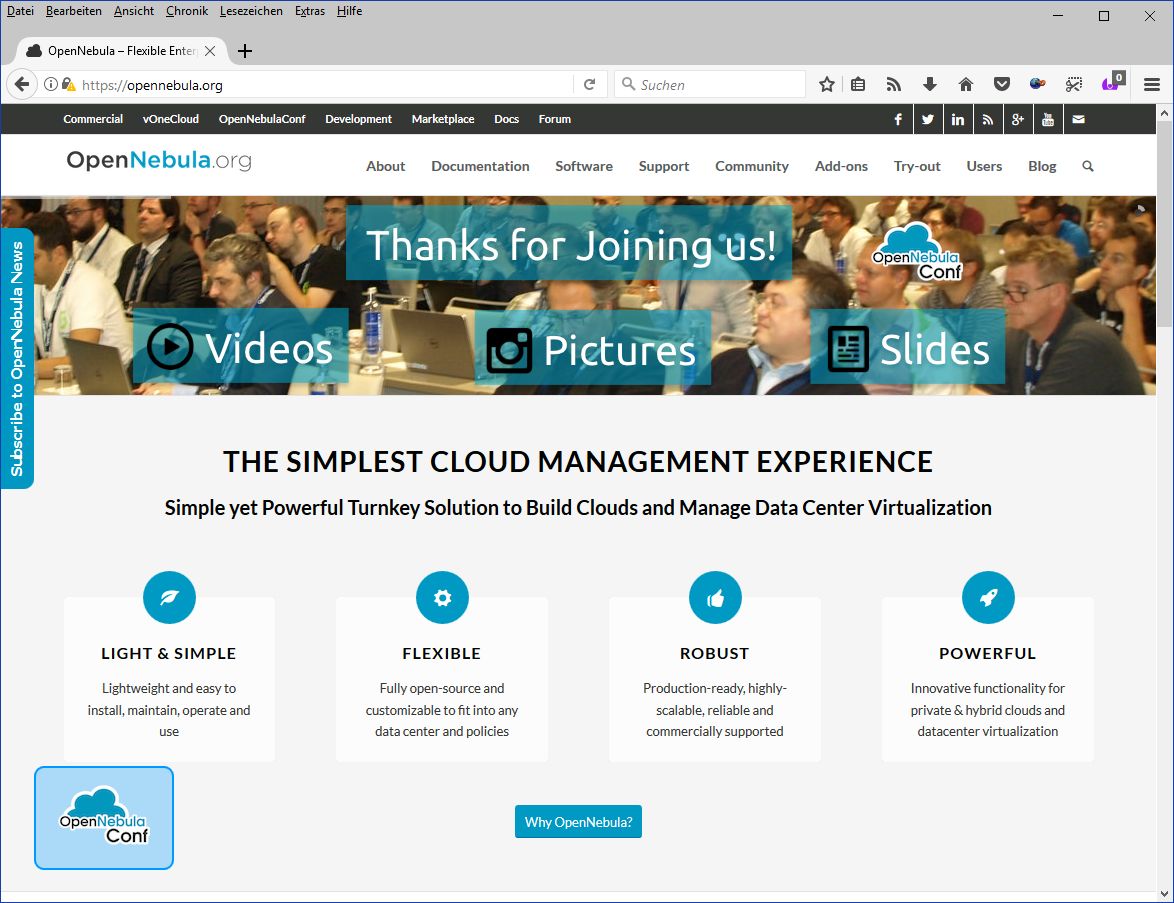Click the RSS feed toolbar icon

point(893,85)
